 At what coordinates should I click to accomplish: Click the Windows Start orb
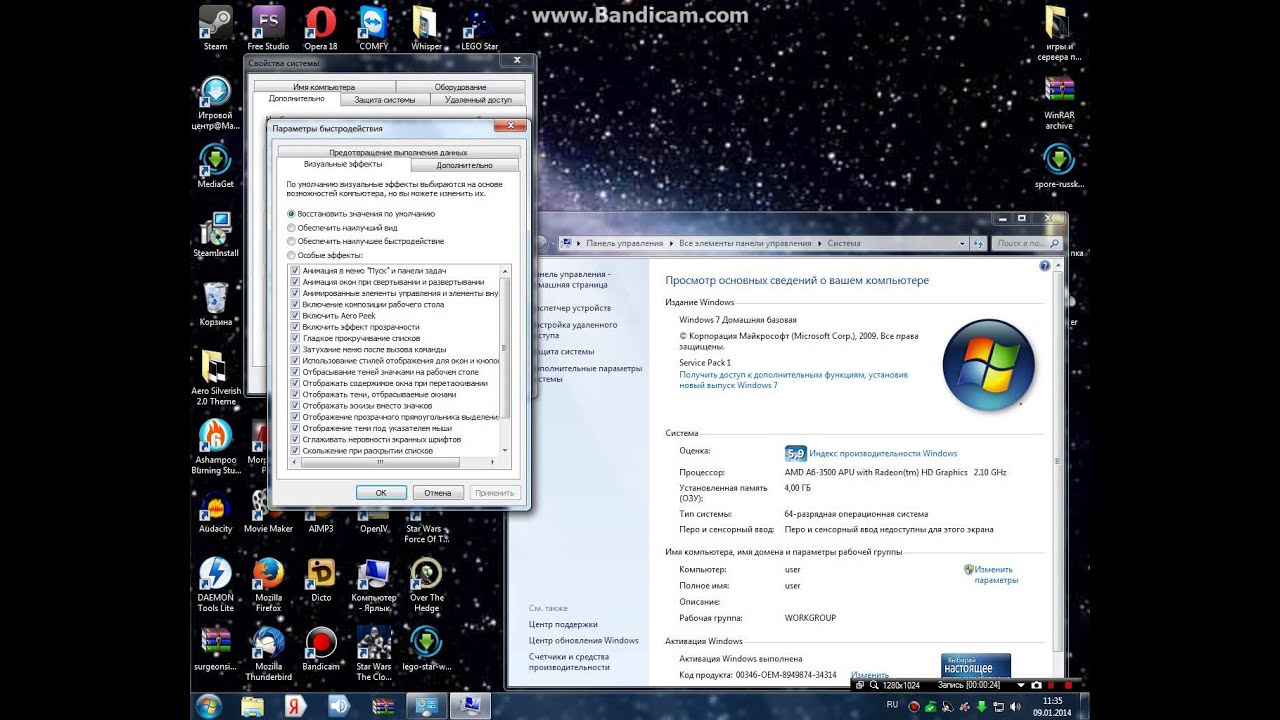[x=209, y=706]
